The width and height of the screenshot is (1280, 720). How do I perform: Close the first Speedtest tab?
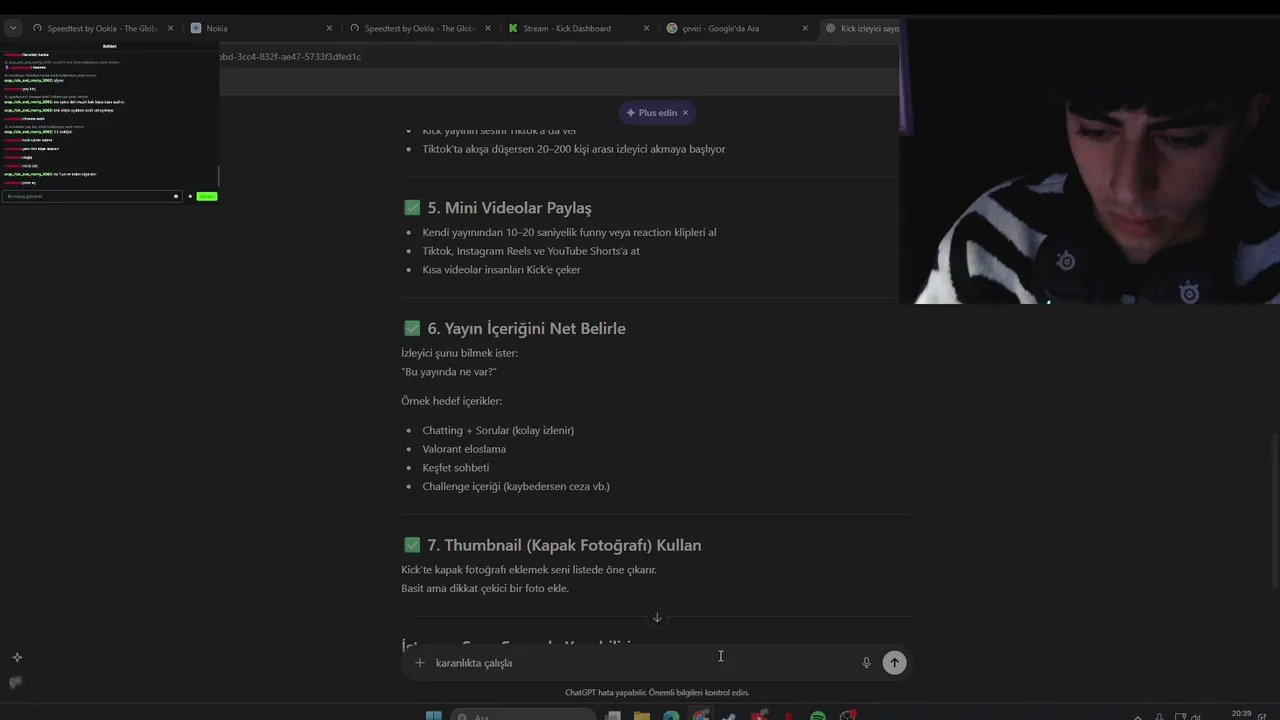170,28
